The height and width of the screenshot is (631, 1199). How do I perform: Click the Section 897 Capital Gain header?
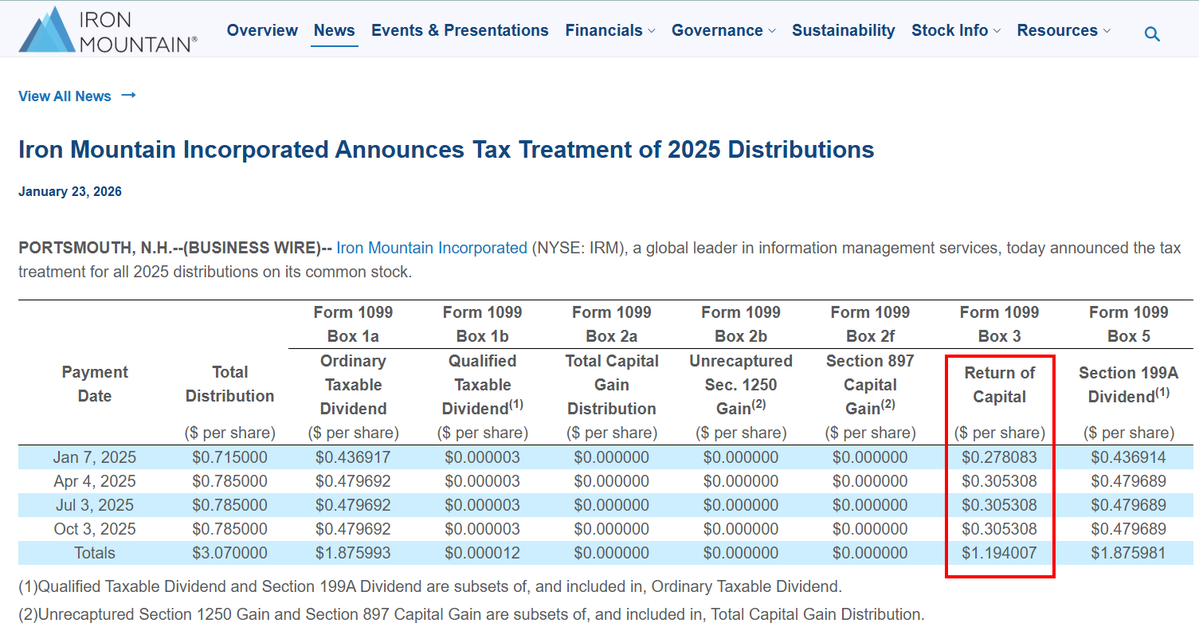[870, 385]
